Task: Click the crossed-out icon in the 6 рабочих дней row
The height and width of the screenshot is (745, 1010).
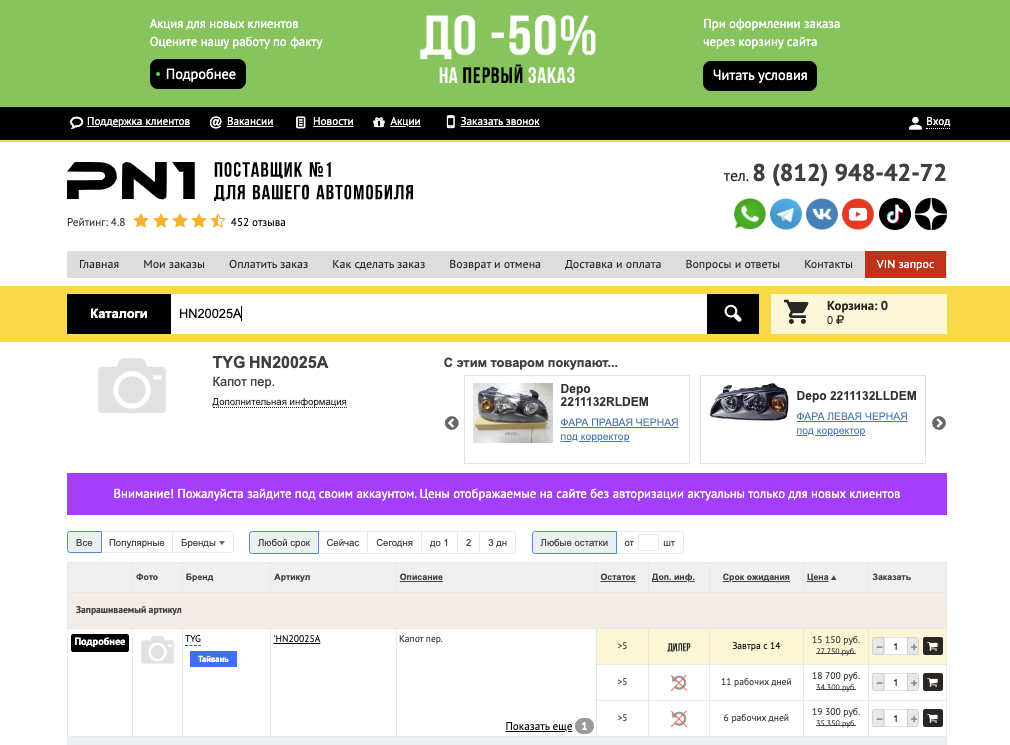Action: (x=679, y=719)
